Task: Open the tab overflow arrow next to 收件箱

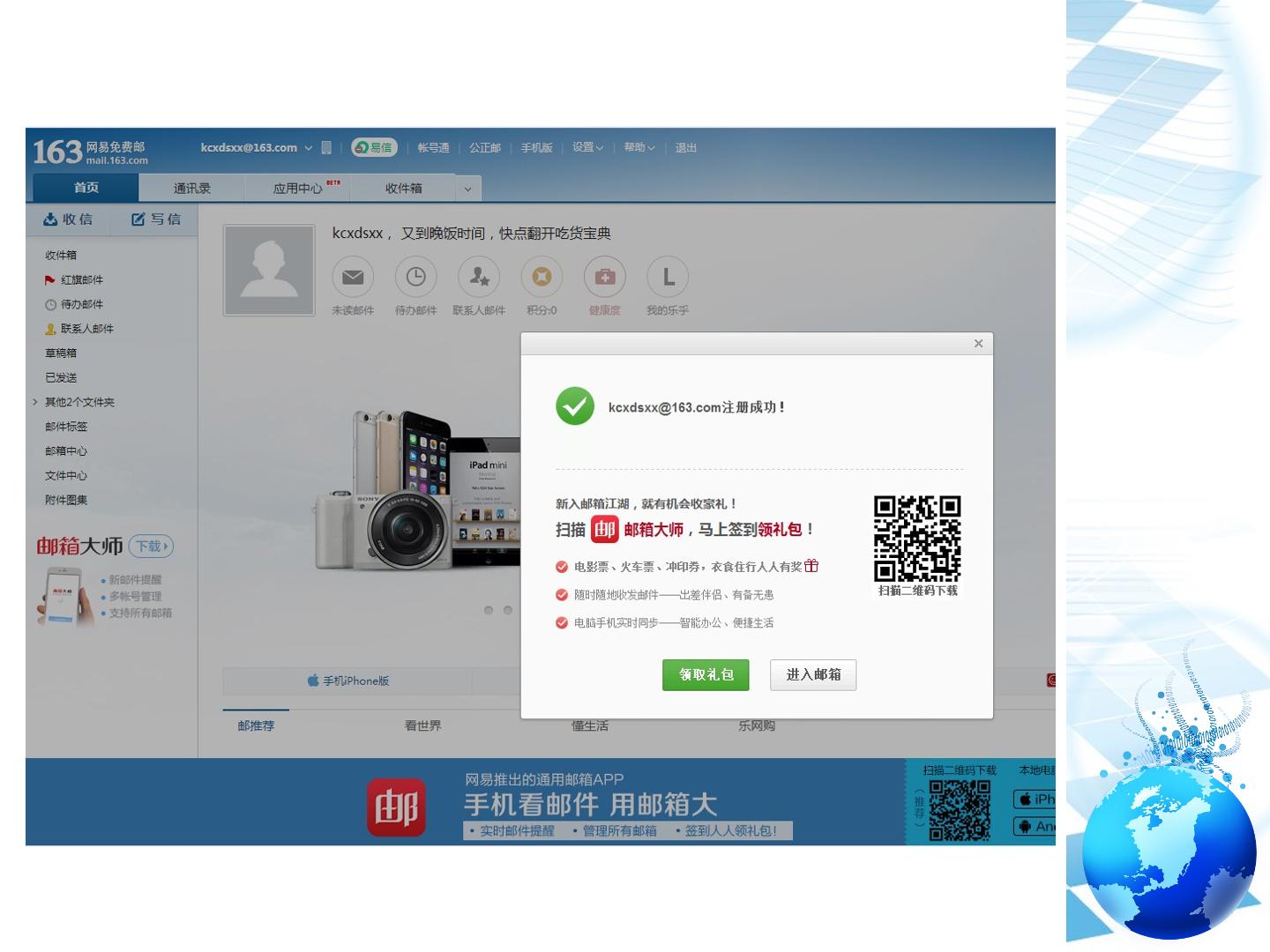Action: (x=468, y=189)
